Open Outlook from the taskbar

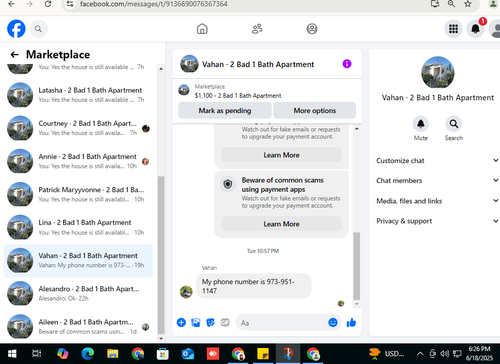pos(188,354)
